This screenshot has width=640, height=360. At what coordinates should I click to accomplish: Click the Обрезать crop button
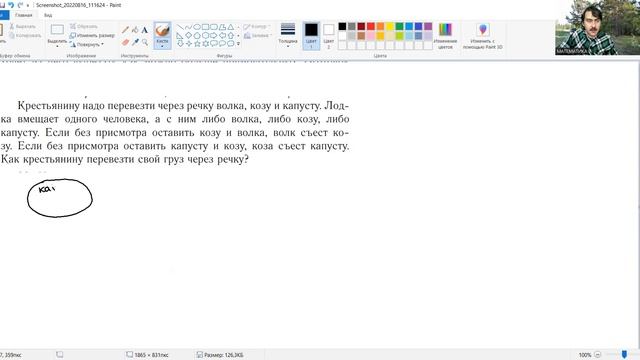83,27
